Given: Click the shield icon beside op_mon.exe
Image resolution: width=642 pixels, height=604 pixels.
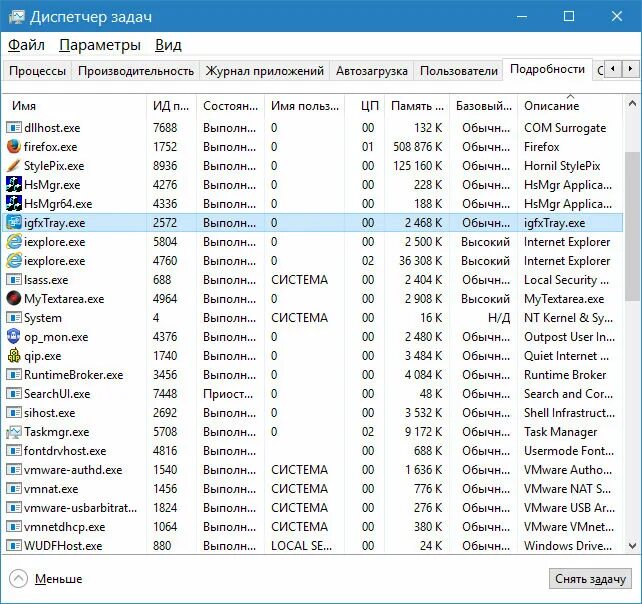Looking at the screenshot, I should [x=14, y=337].
